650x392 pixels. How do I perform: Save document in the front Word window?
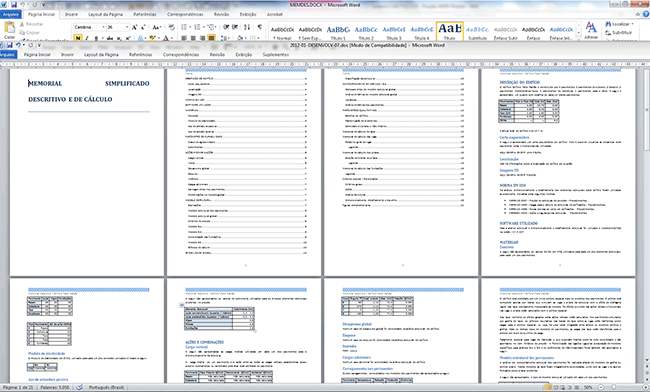pyautogui.click(x=9, y=45)
